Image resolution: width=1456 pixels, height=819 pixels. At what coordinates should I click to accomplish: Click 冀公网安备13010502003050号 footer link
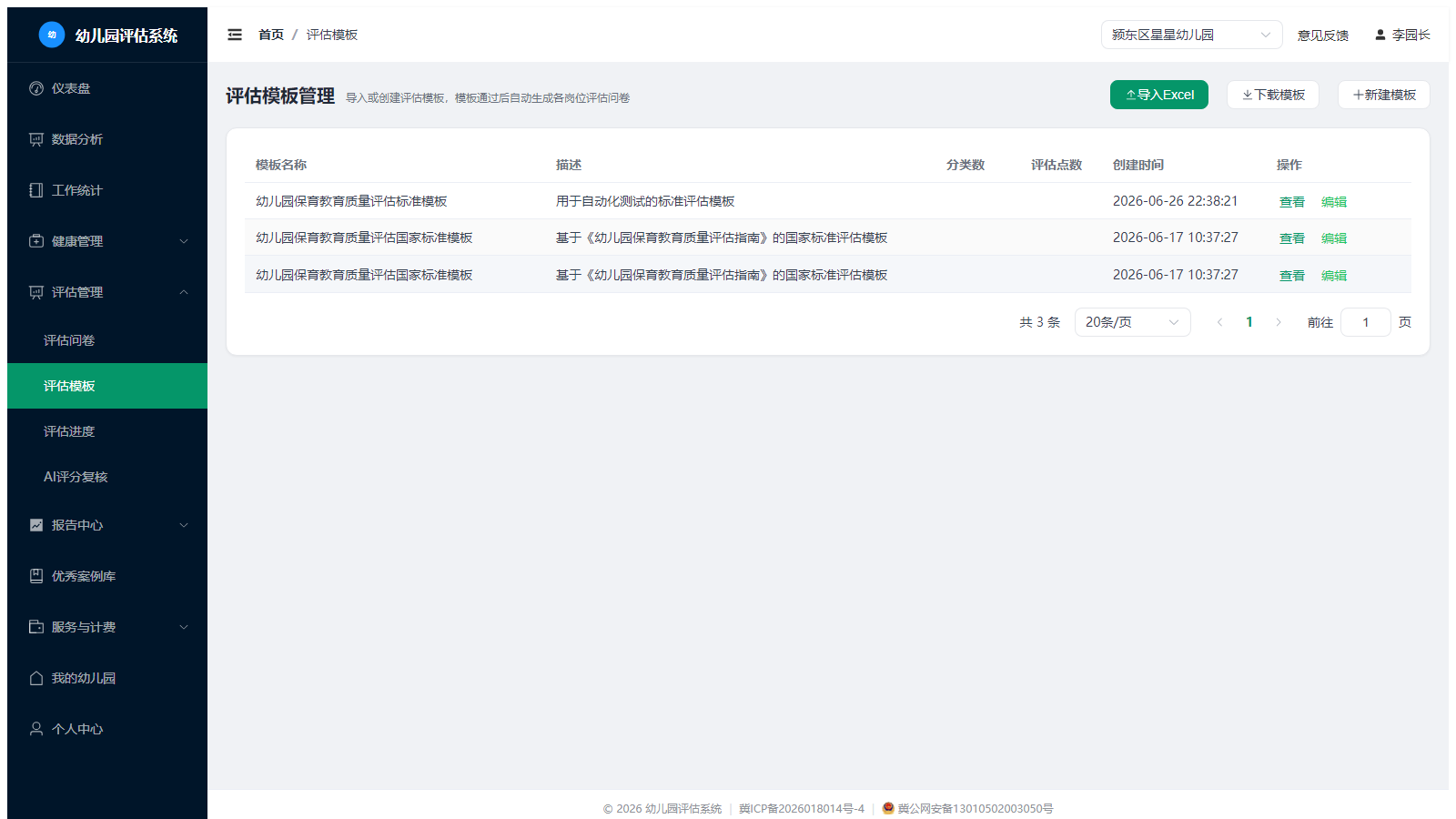[976, 808]
